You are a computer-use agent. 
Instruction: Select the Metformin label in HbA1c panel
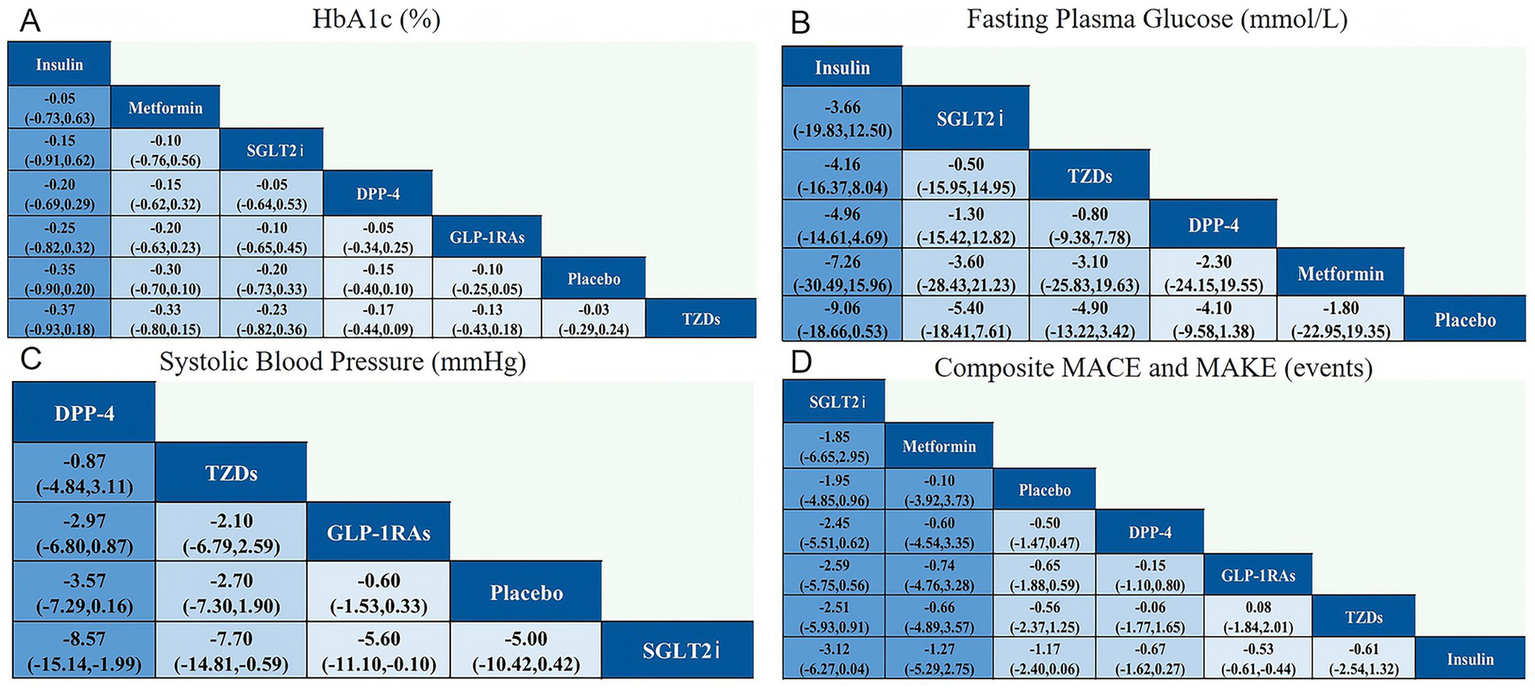point(165,107)
